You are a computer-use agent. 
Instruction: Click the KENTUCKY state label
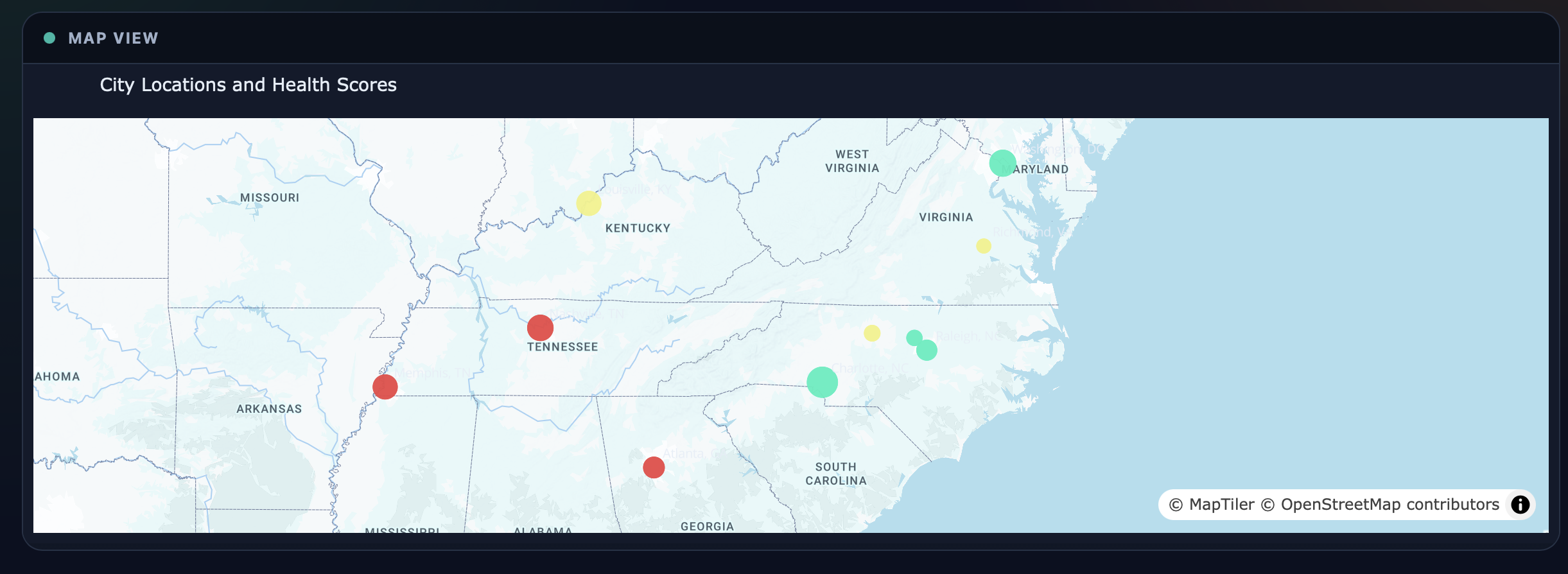click(638, 228)
